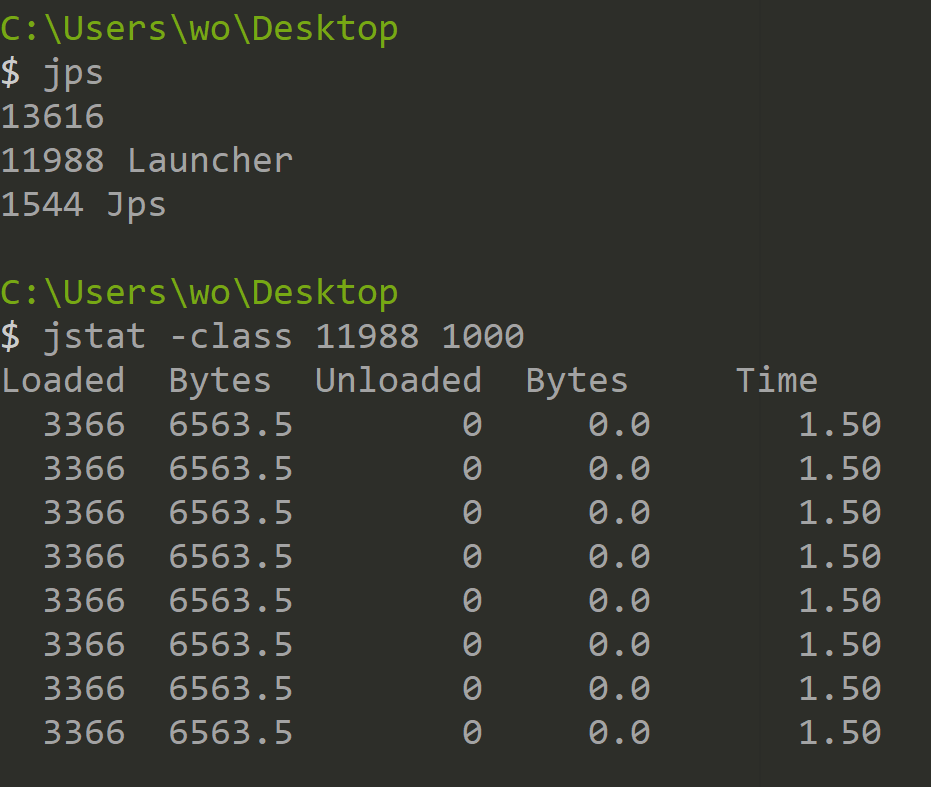Image resolution: width=931 pixels, height=787 pixels.
Task: Click the first C:\Users\wo\Desktop prompt path
Action: point(199,29)
